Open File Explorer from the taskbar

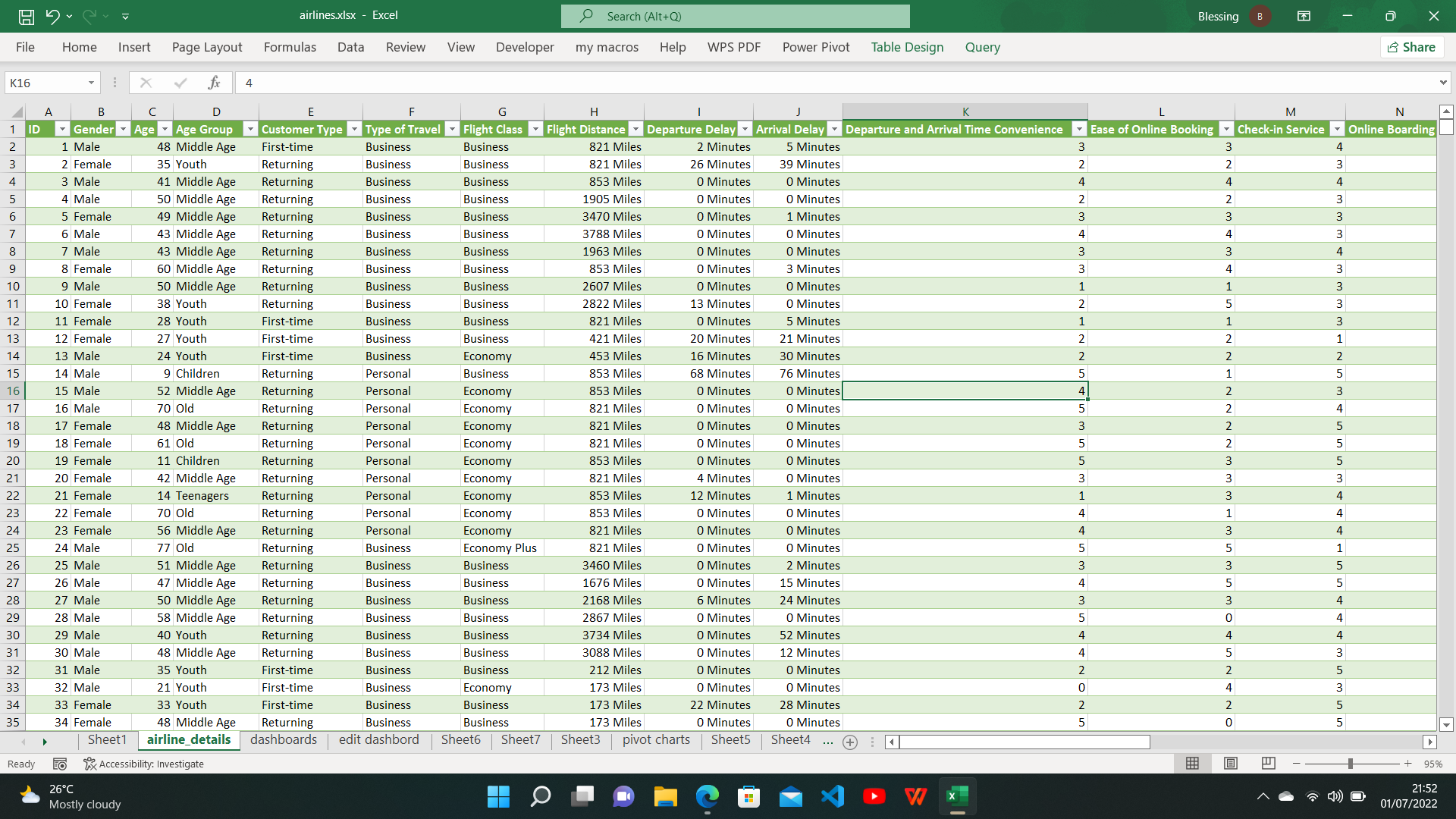point(666,796)
